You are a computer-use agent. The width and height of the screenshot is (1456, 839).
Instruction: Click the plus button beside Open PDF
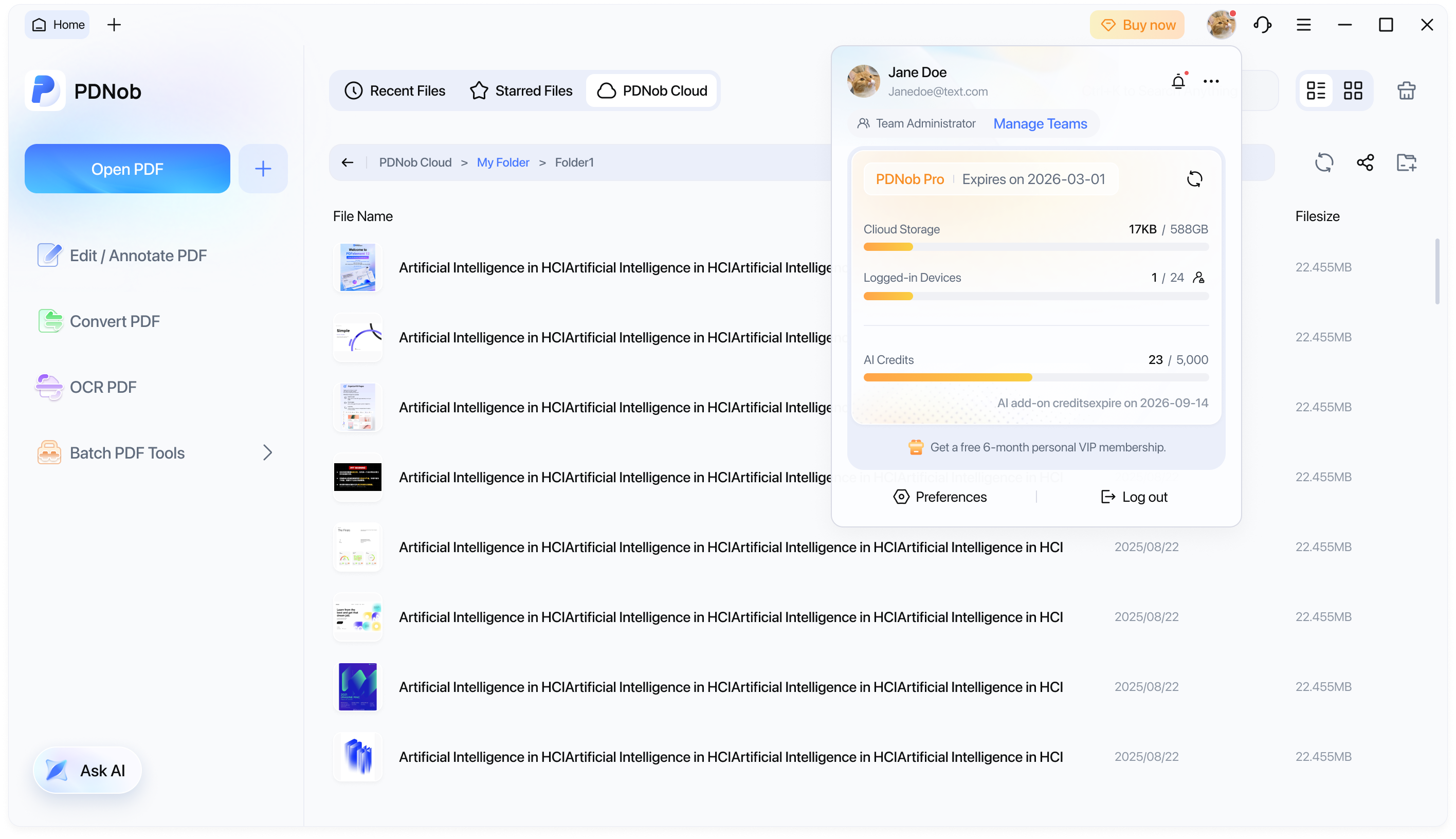pos(263,169)
